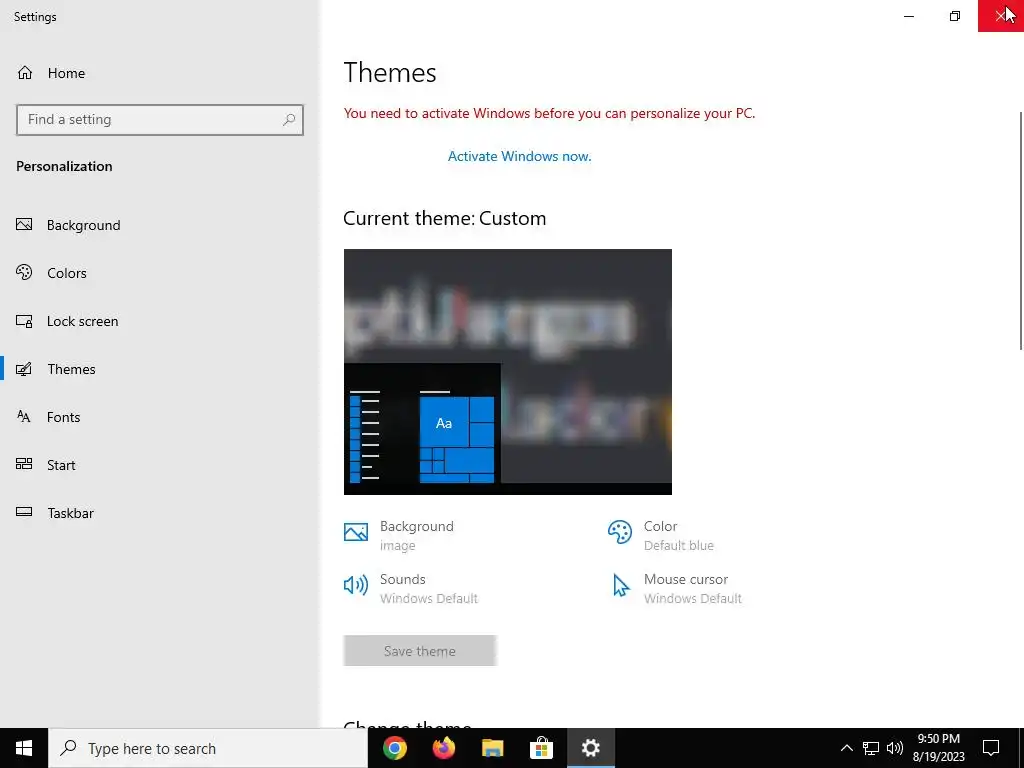The height and width of the screenshot is (768, 1024).
Task: Open Start settings page
Action: coord(160,465)
